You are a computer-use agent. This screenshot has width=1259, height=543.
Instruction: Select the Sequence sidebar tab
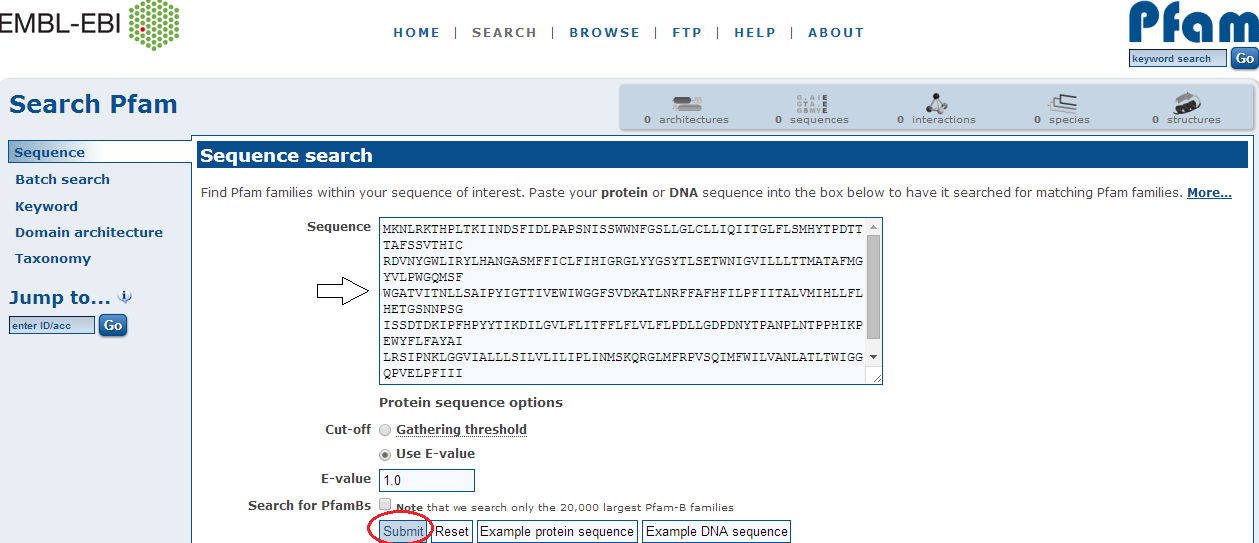point(99,152)
